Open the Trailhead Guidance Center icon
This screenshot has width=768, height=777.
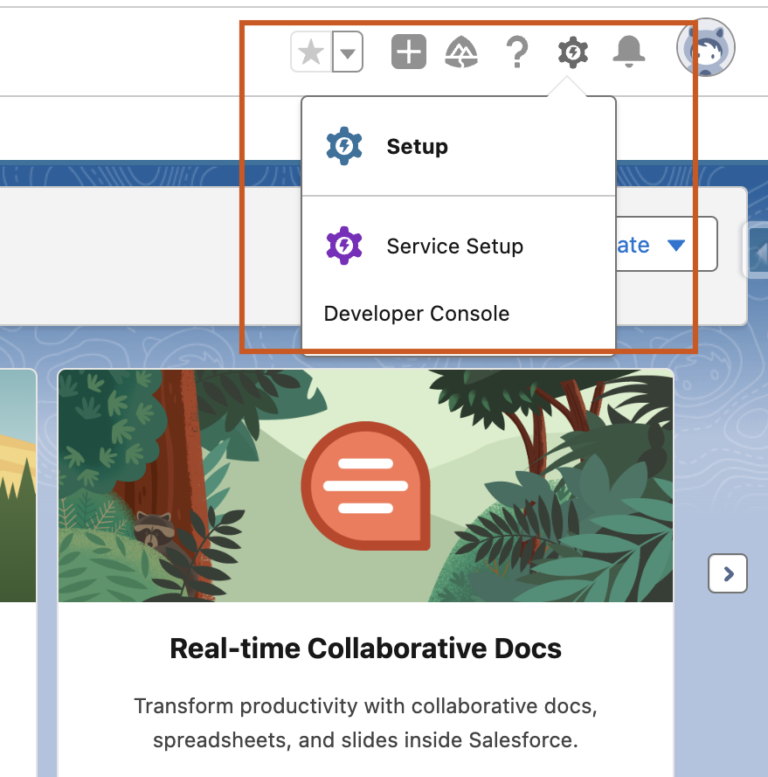[x=462, y=52]
